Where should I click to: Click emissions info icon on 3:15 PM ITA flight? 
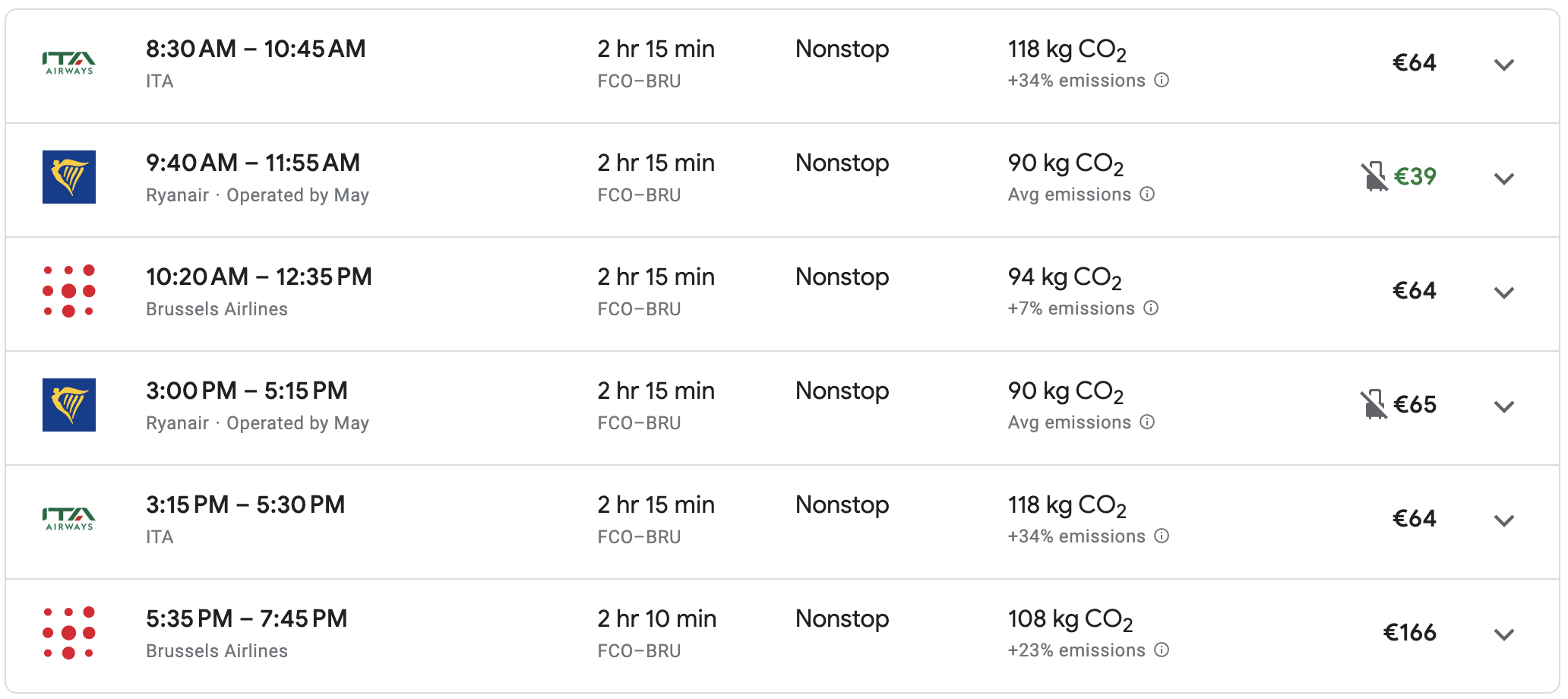click(1162, 536)
